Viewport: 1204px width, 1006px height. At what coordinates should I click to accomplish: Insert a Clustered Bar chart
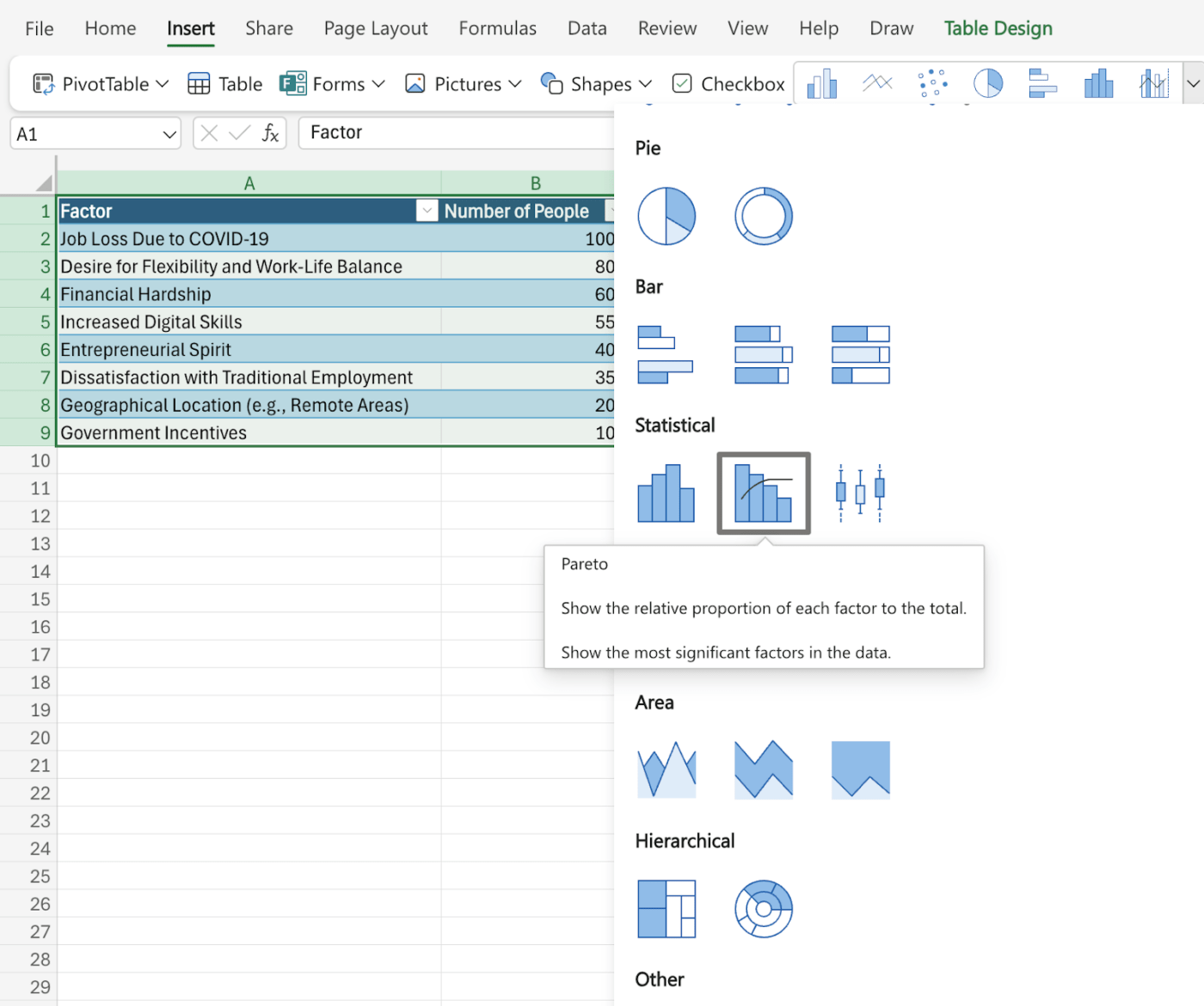point(666,354)
